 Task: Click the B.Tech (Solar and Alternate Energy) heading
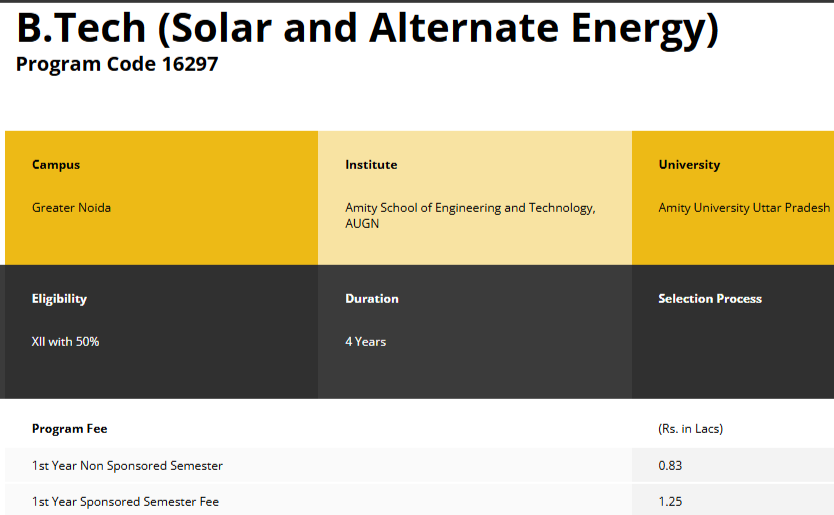(367, 28)
